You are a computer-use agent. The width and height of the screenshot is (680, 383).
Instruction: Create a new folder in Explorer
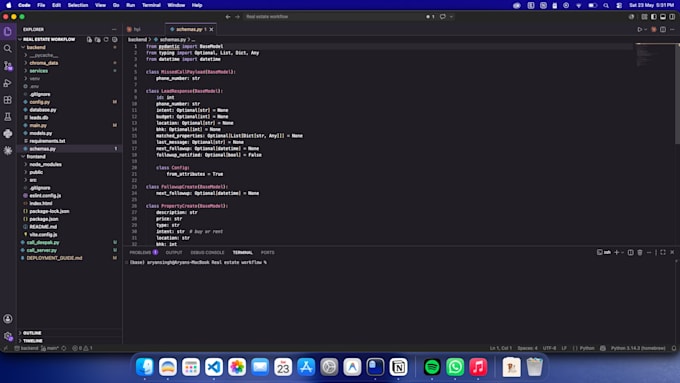[x=98, y=39]
